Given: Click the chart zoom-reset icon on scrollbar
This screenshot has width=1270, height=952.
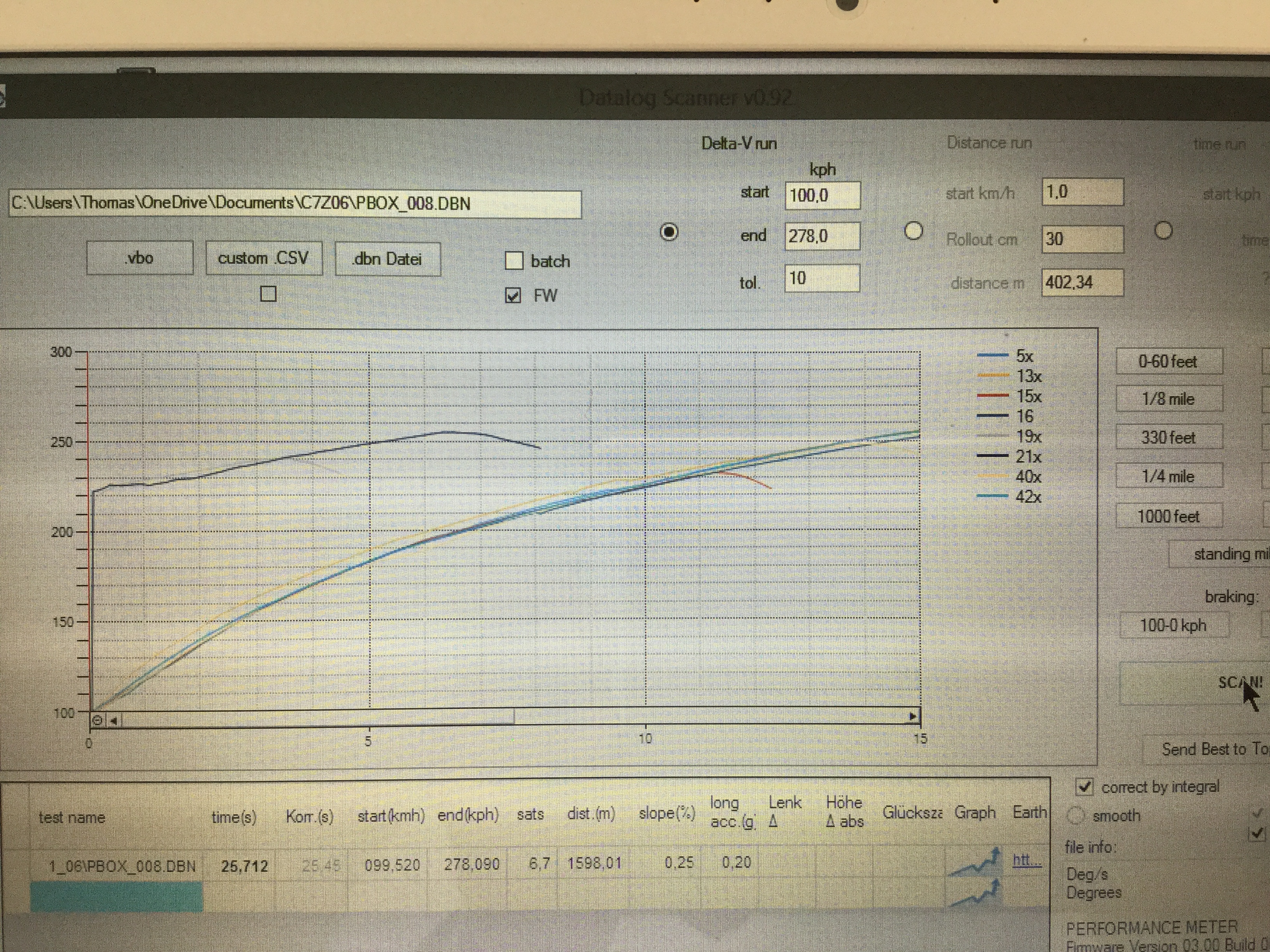Looking at the screenshot, I should 97,719.
